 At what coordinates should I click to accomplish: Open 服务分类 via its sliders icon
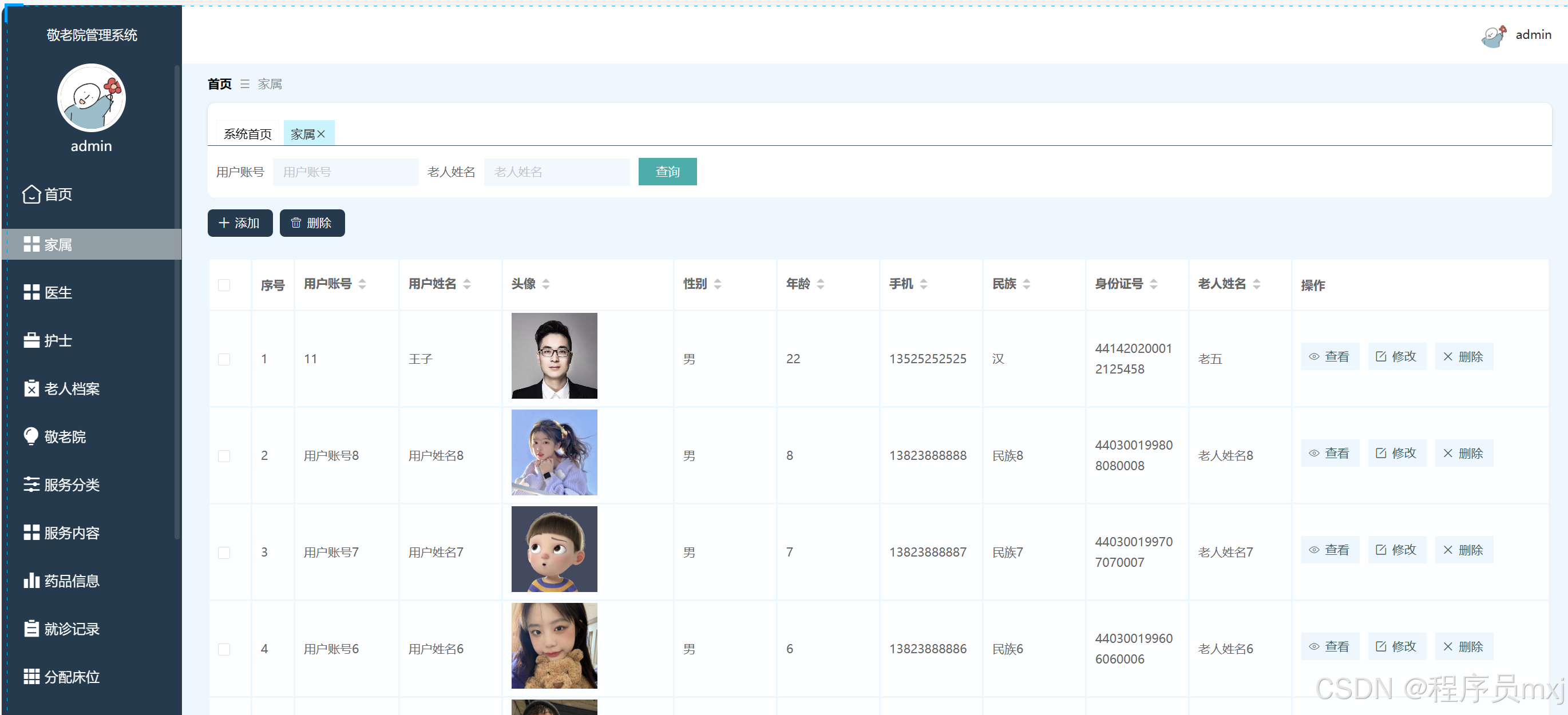pos(31,484)
